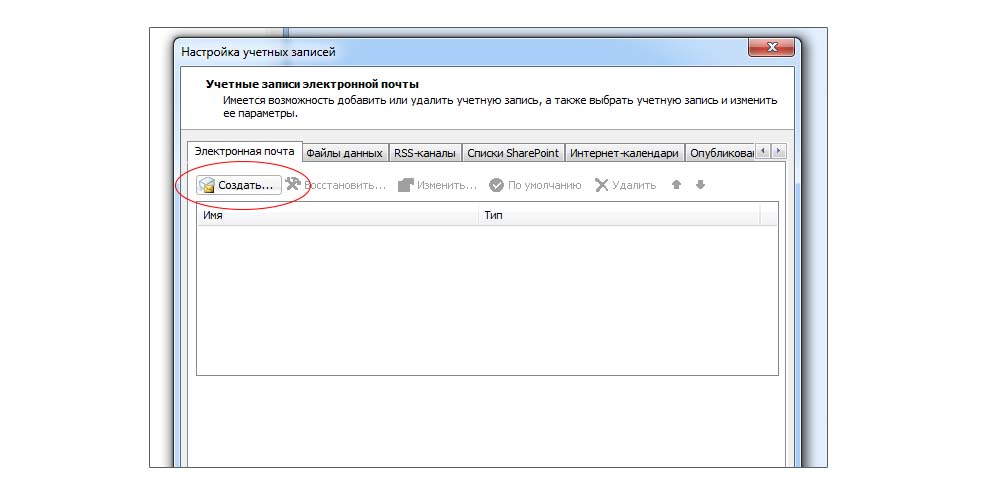Image resolution: width=997 pixels, height=500 pixels.
Task: Select the Электронная почта tab
Action: click(244, 152)
